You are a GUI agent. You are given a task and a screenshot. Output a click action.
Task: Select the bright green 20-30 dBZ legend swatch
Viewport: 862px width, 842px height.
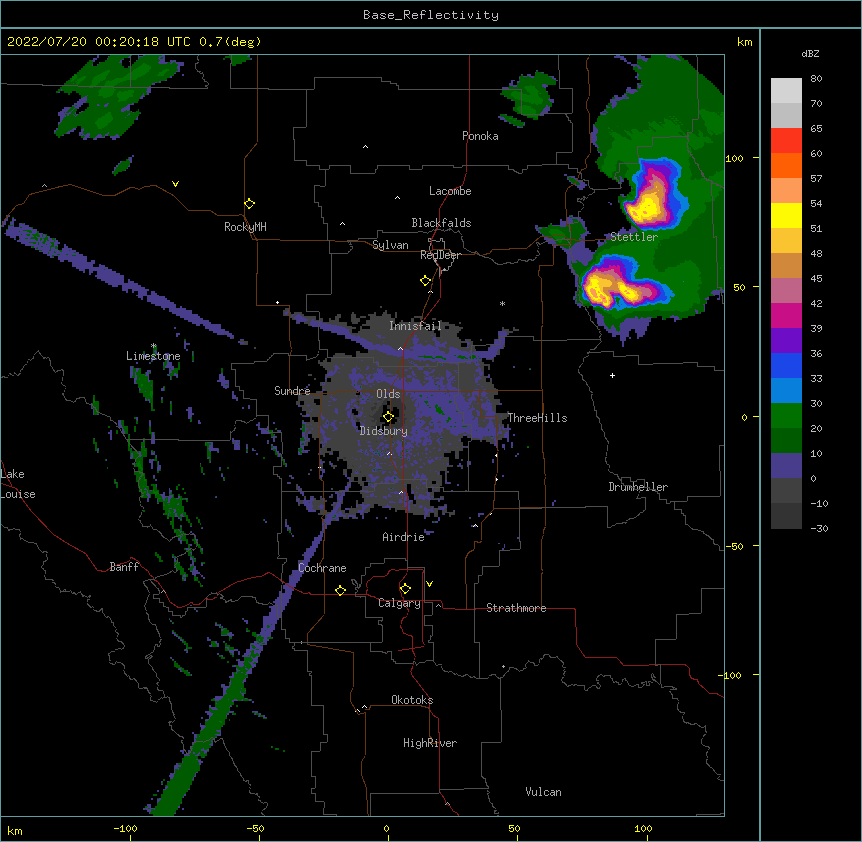pos(786,416)
